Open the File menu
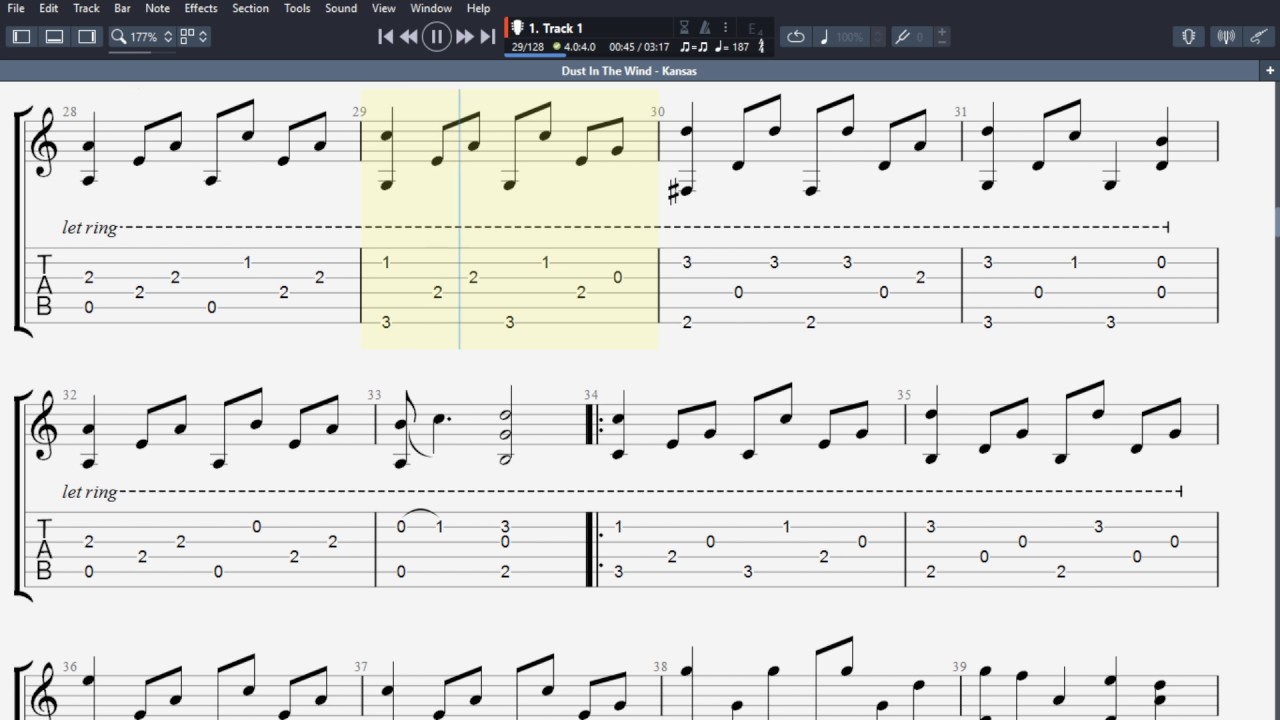The height and width of the screenshot is (720, 1280). tap(16, 8)
